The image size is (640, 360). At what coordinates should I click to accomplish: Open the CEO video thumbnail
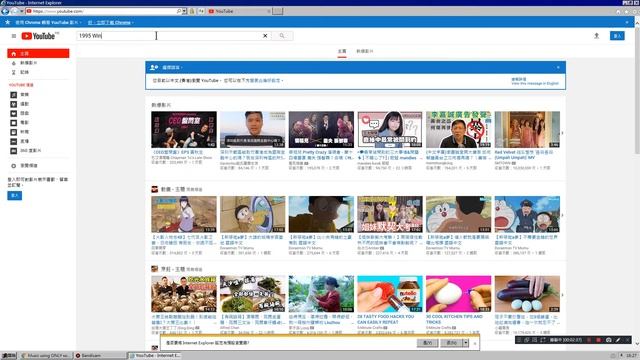[x=184, y=130]
